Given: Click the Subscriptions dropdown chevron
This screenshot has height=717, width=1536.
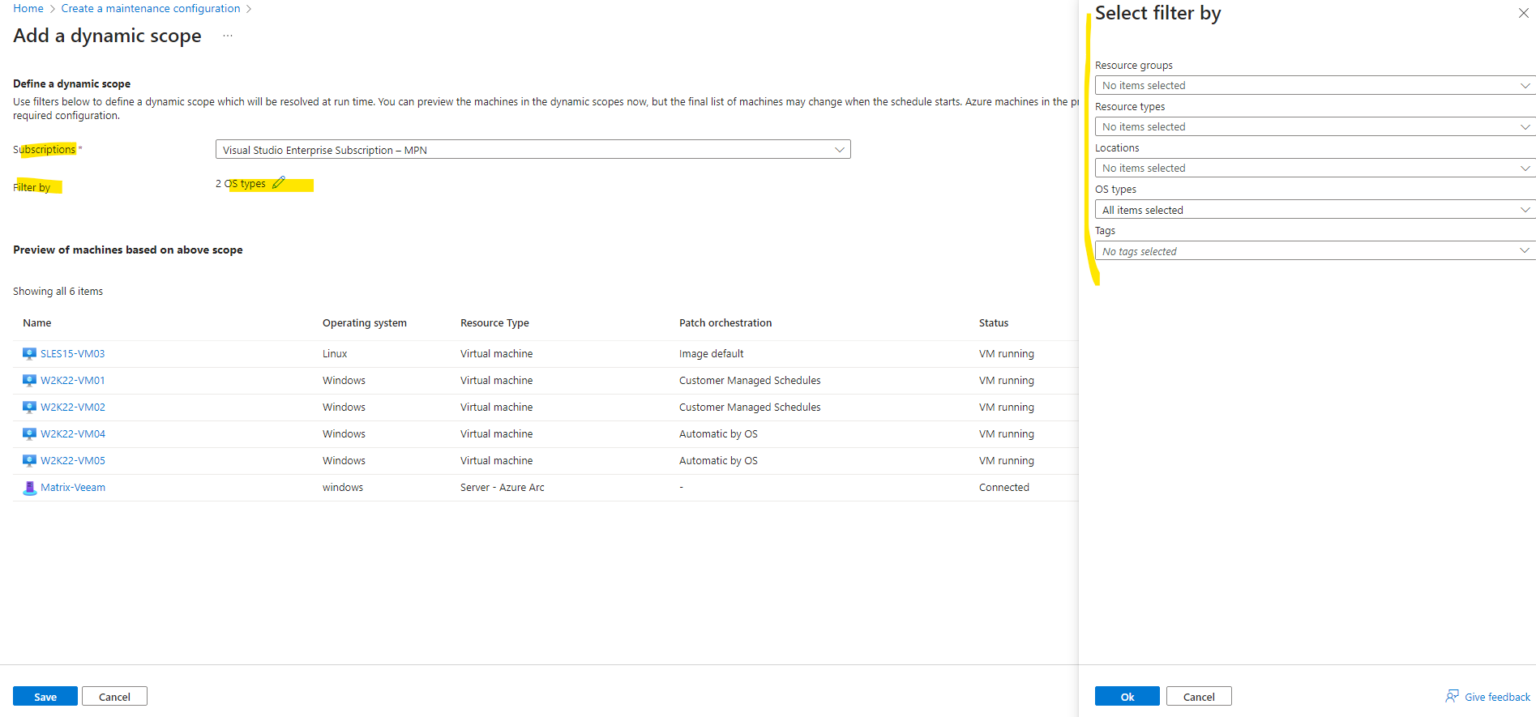Looking at the screenshot, I should (x=840, y=149).
